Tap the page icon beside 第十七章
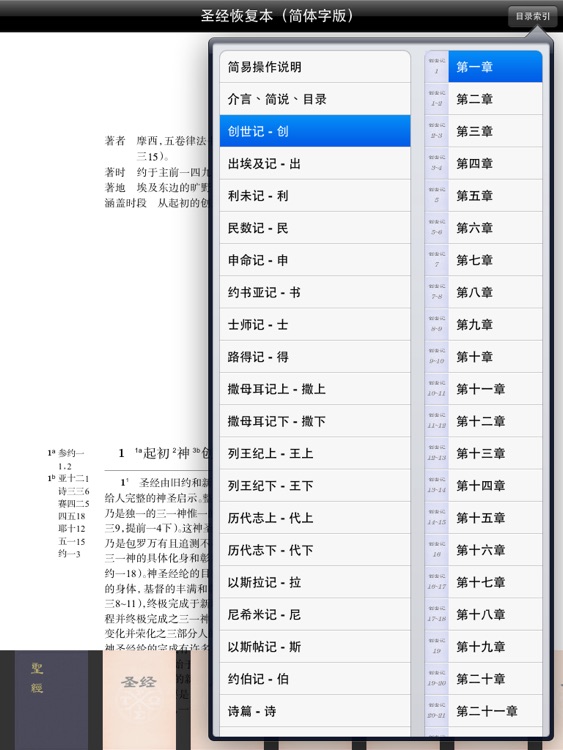This screenshot has width=563, height=750. tap(436, 582)
